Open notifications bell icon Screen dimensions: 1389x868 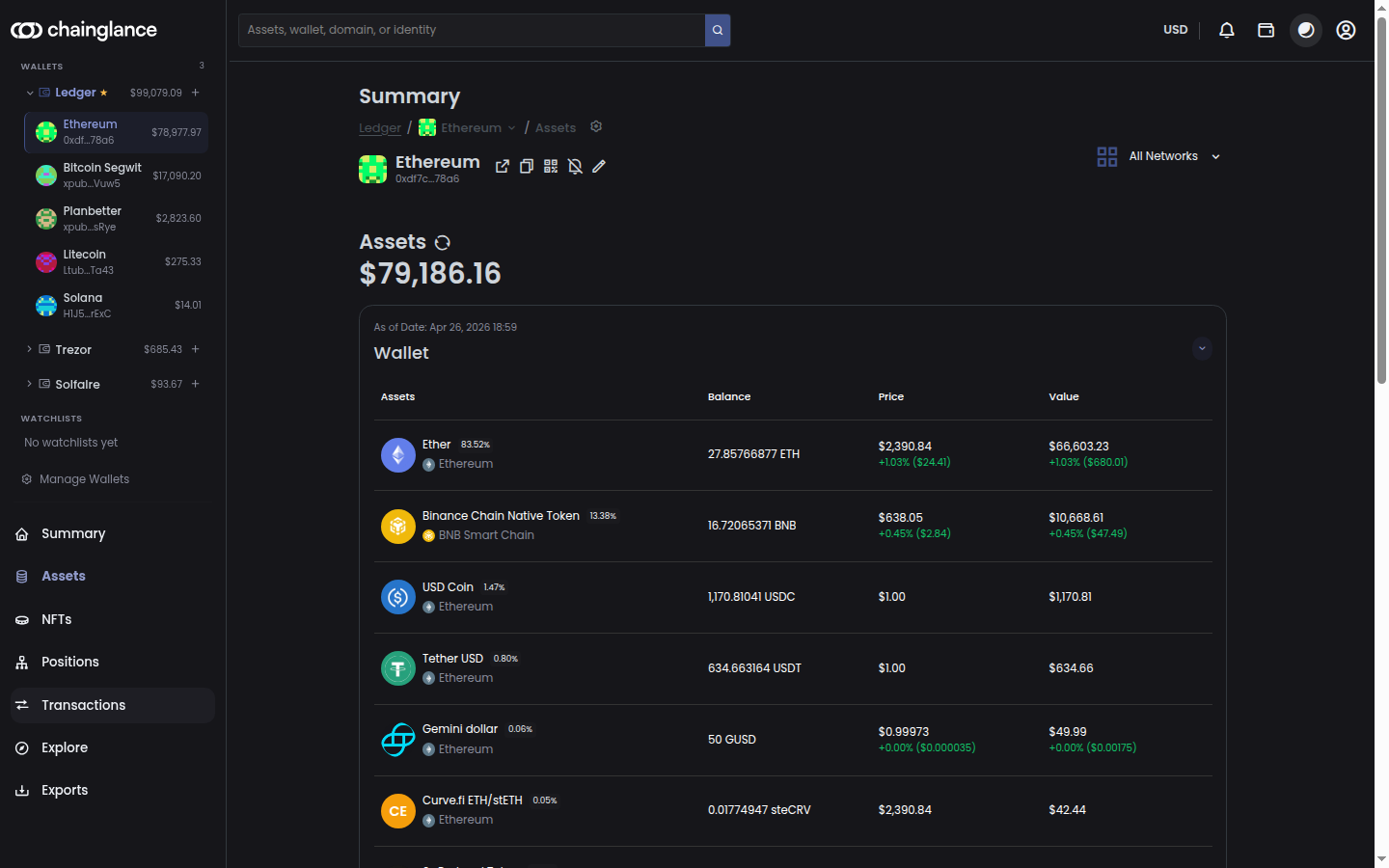pyautogui.click(x=1227, y=30)
